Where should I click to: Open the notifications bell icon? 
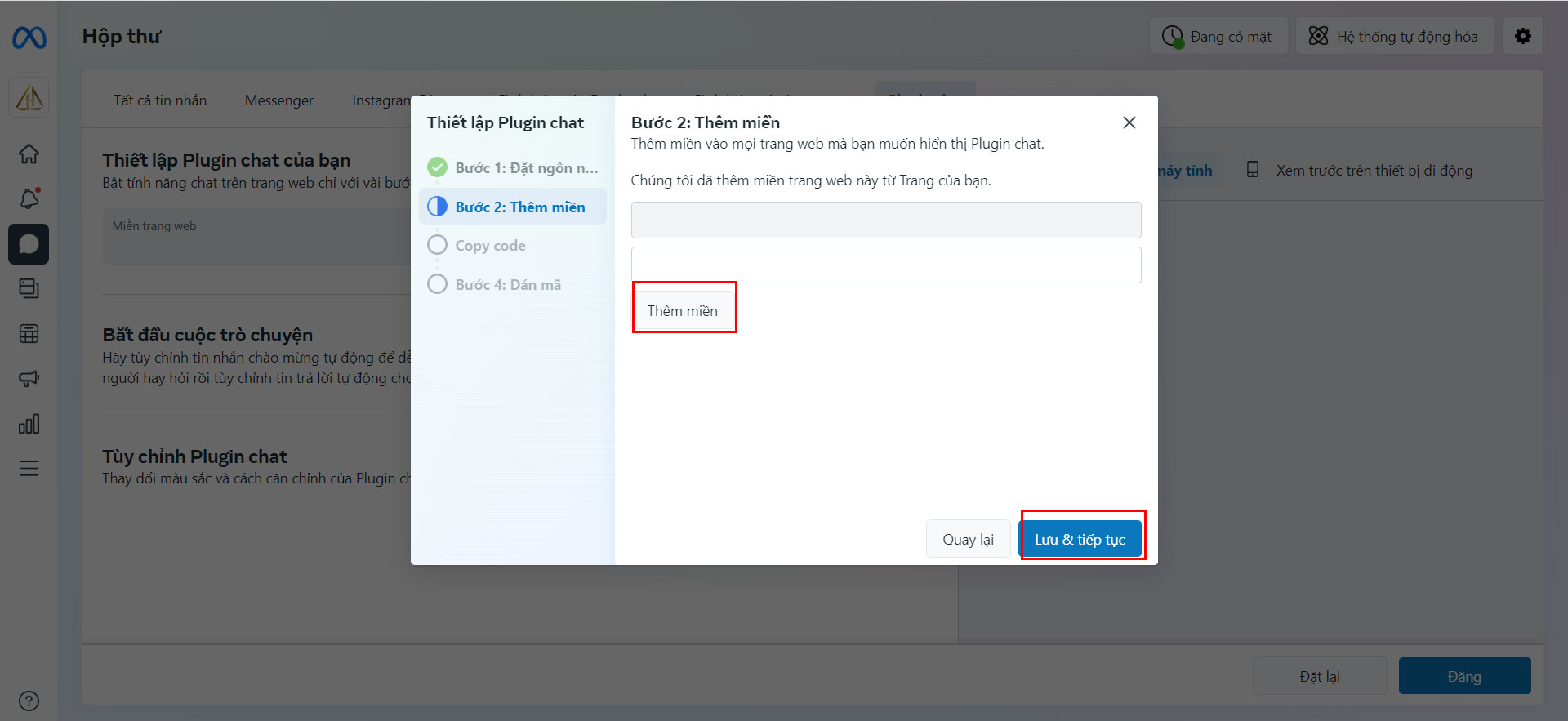coord(29,198)
